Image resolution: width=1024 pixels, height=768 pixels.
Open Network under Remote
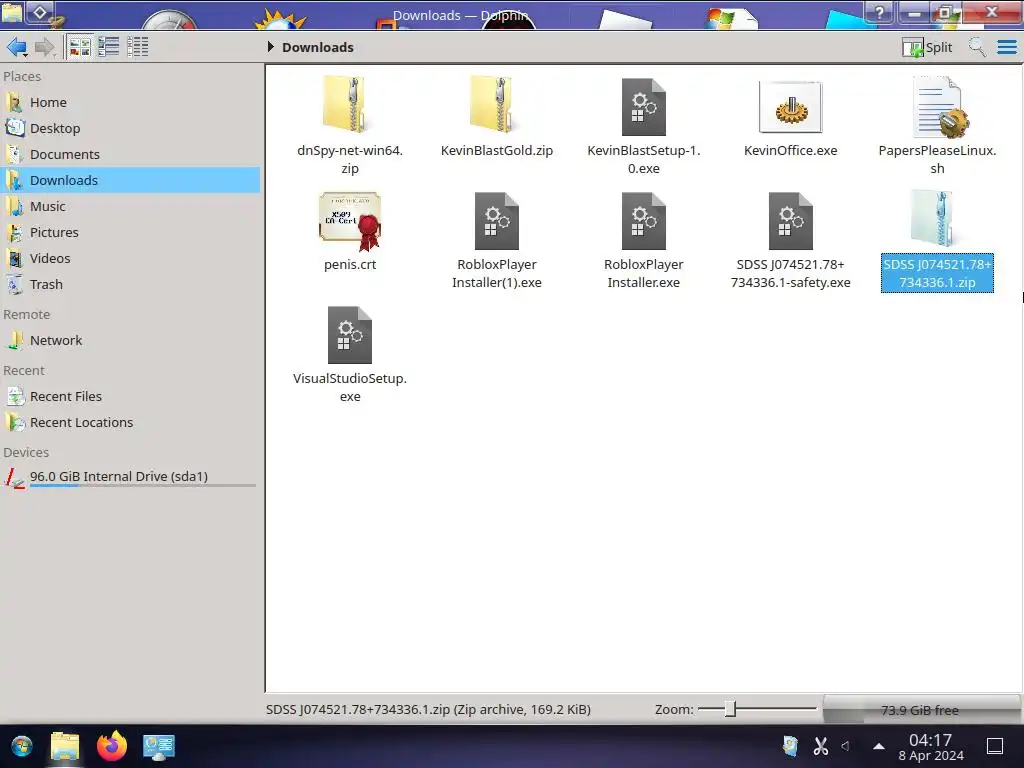[131, 341]
